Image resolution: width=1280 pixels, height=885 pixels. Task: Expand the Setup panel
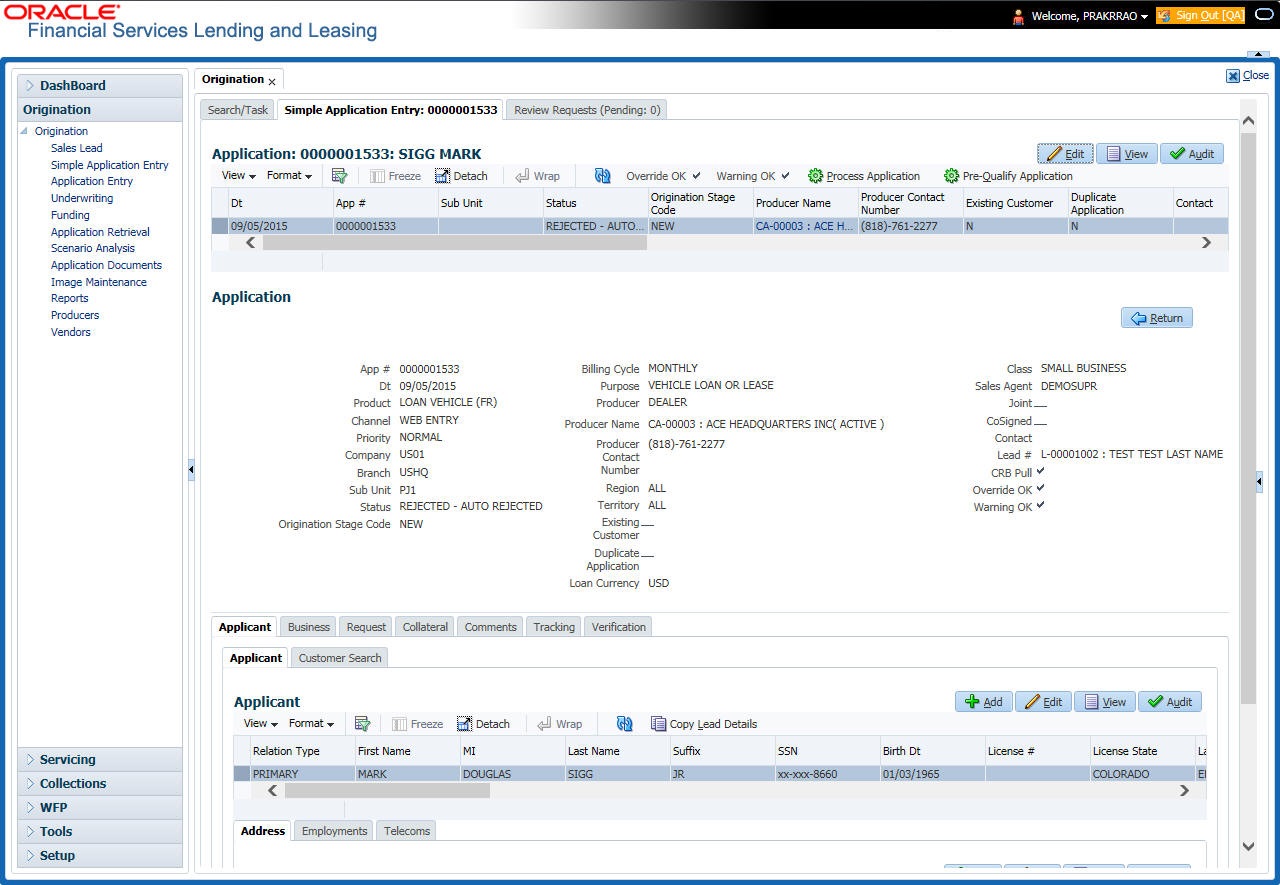pyautogui.click(x=100, y=856)
